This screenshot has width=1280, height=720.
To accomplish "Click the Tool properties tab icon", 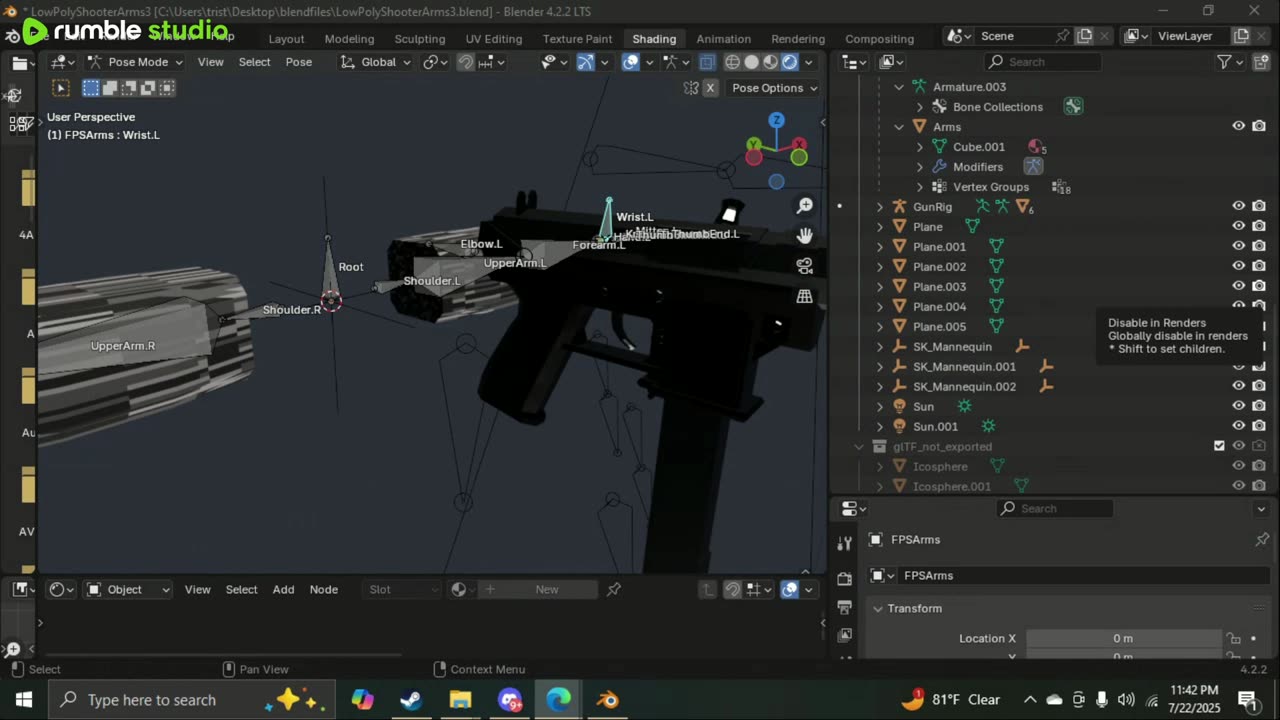I will (x=845, y=543).
